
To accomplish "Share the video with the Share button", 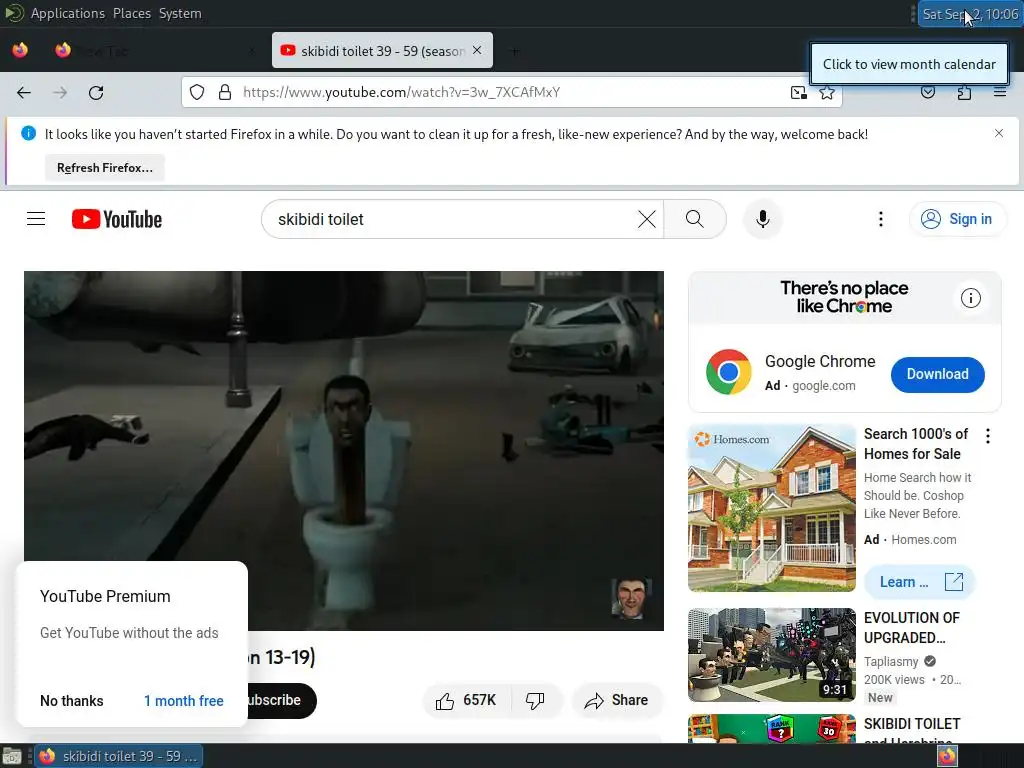I will click(617, 701).
